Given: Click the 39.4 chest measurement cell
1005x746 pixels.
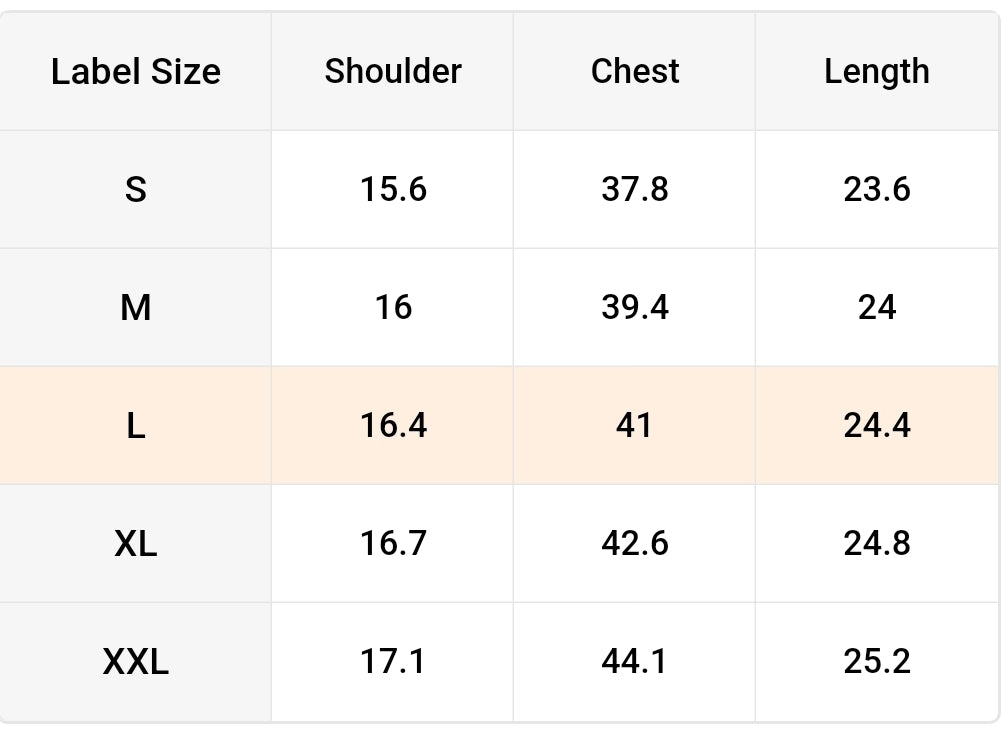Looking at the screenshot, I should [x=635, y=307].
